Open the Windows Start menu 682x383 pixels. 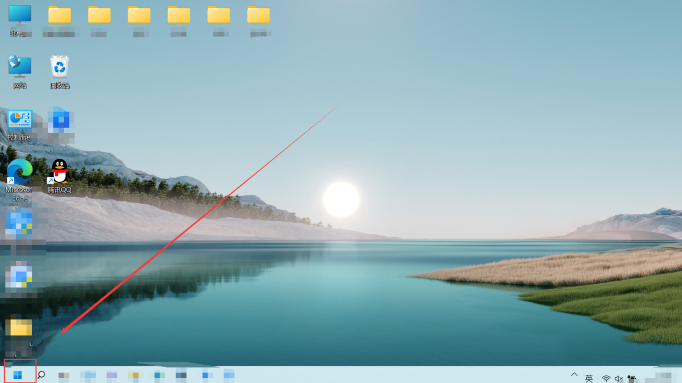18,375
